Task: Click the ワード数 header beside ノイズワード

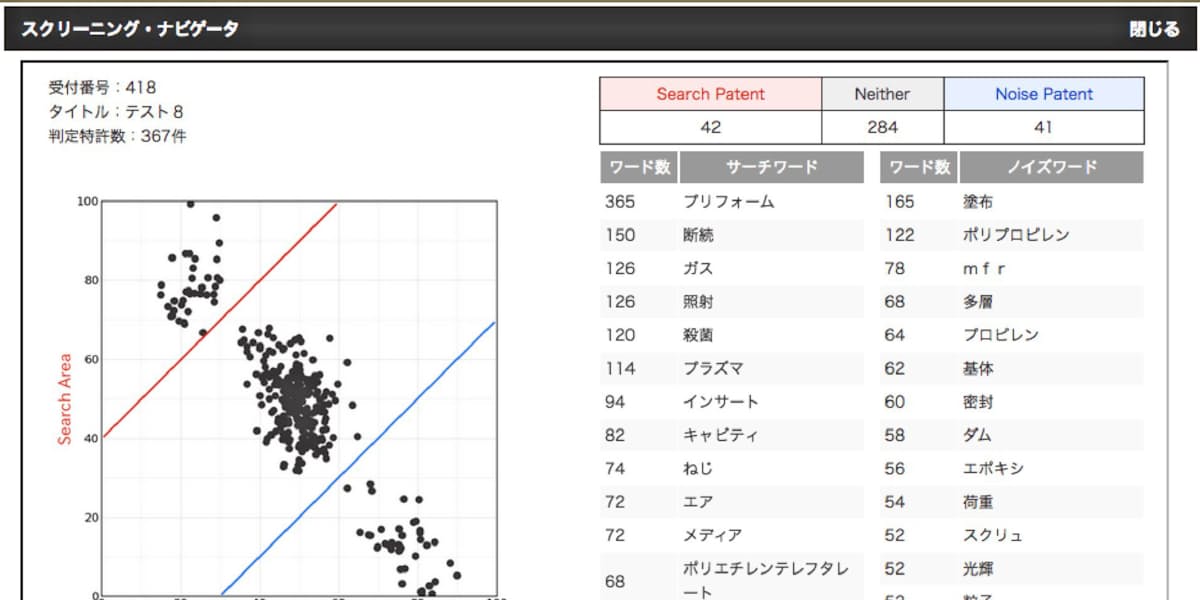Action: pos(920,167)
